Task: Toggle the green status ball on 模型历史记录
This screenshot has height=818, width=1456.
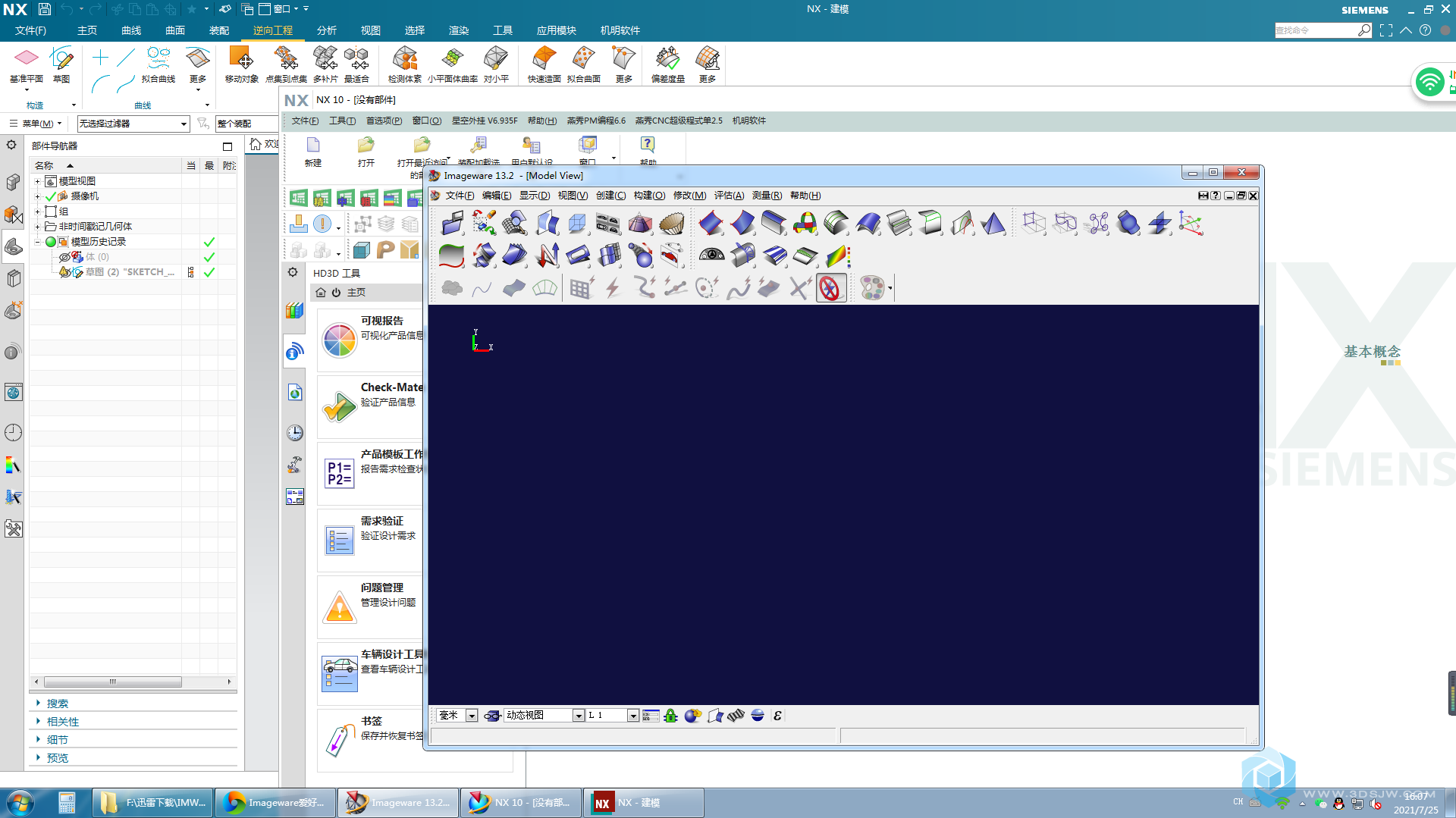Action: (51, 242)
